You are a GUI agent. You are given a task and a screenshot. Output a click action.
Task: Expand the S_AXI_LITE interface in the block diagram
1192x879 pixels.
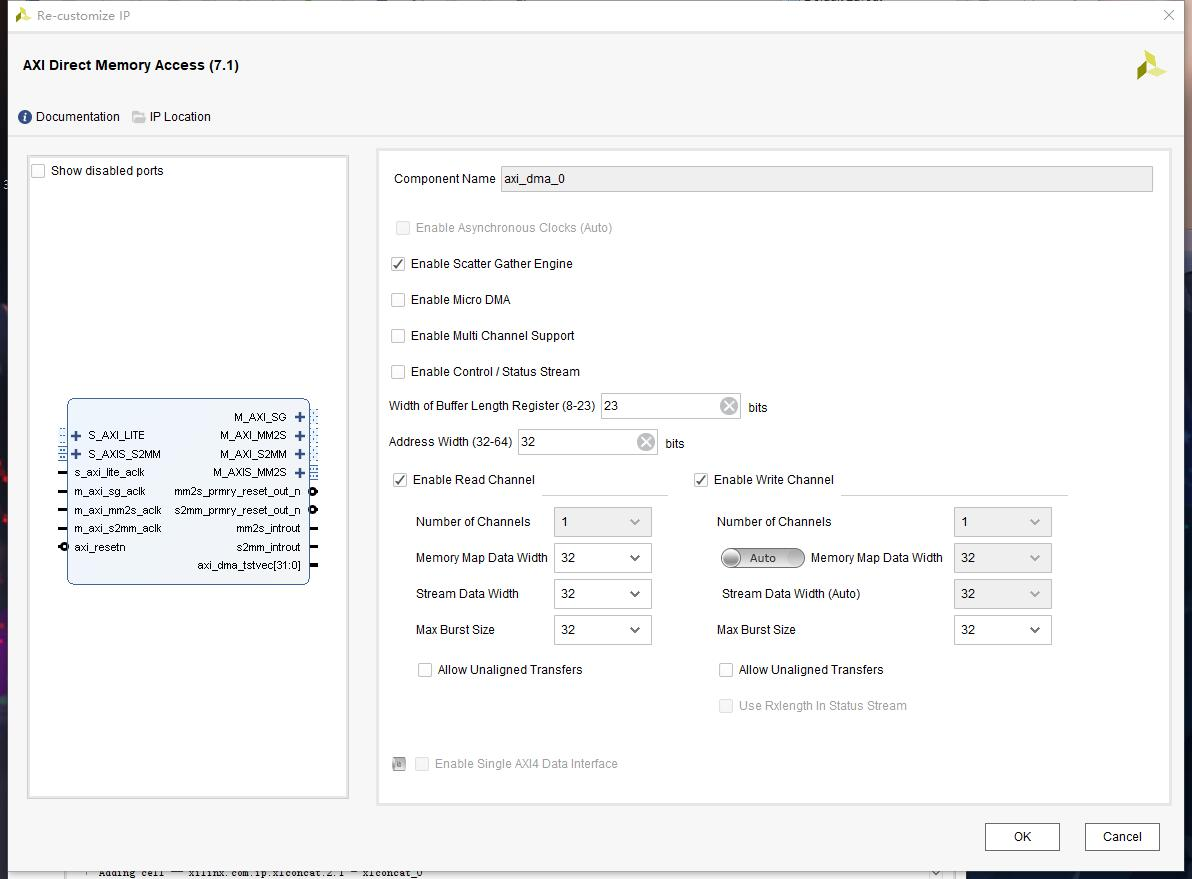click(75, 435)
